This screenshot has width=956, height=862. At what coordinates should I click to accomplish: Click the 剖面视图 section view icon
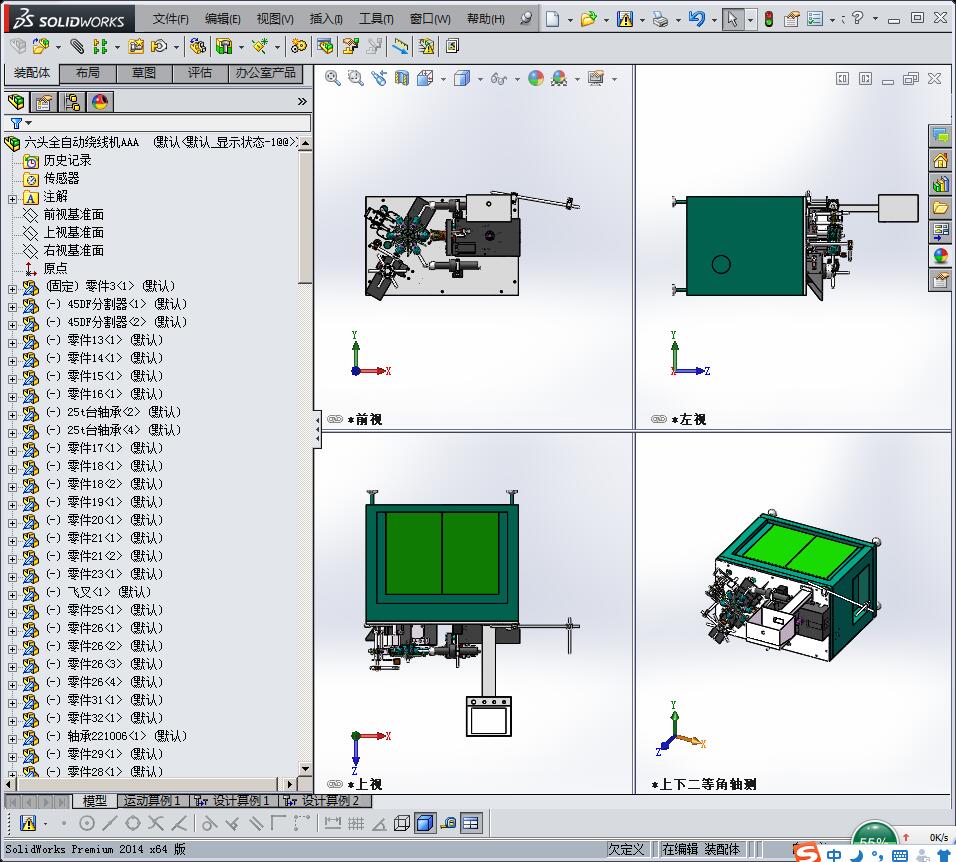[x=402, y=78]
